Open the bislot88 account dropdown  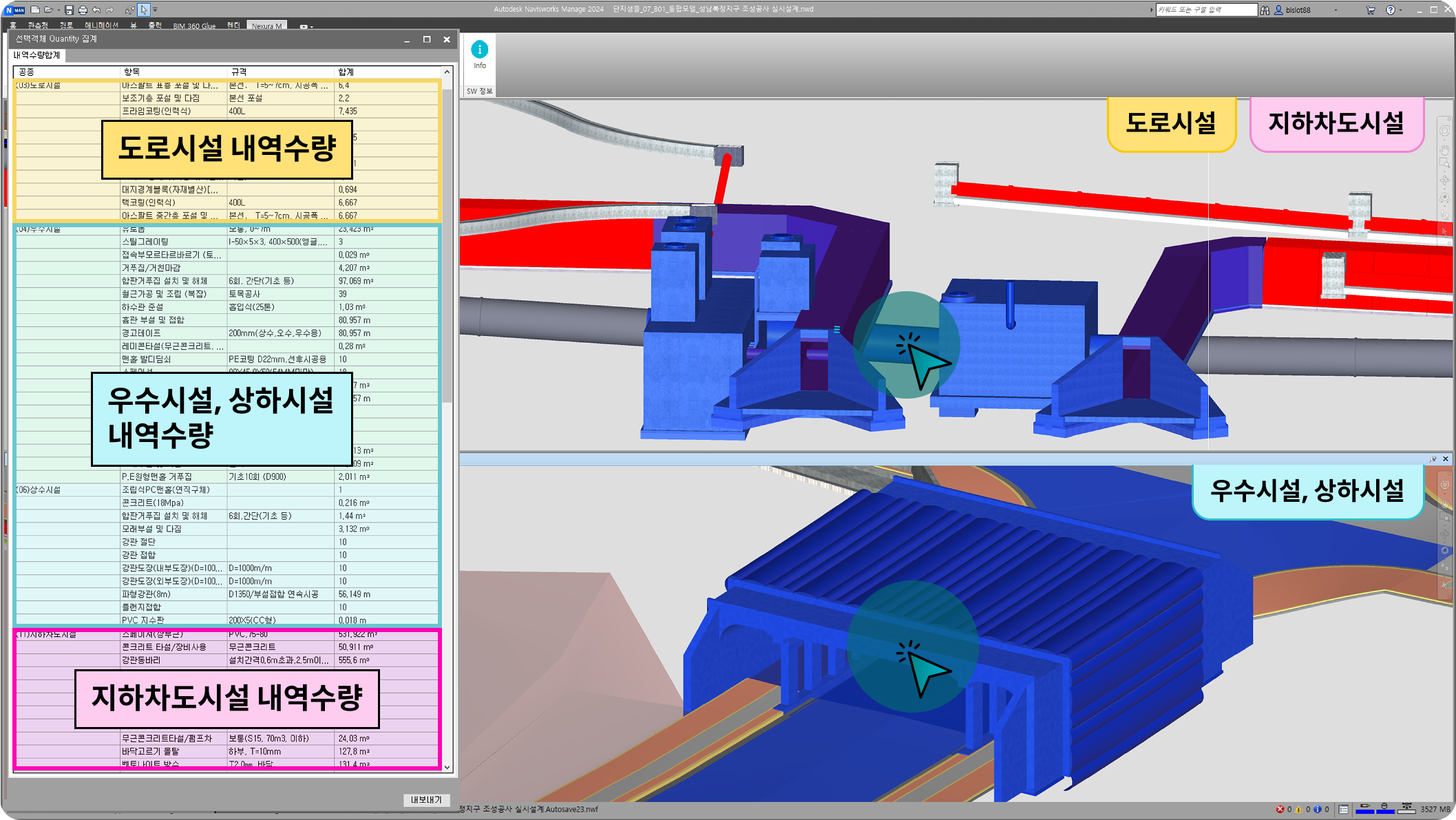tap(1336, 10)
